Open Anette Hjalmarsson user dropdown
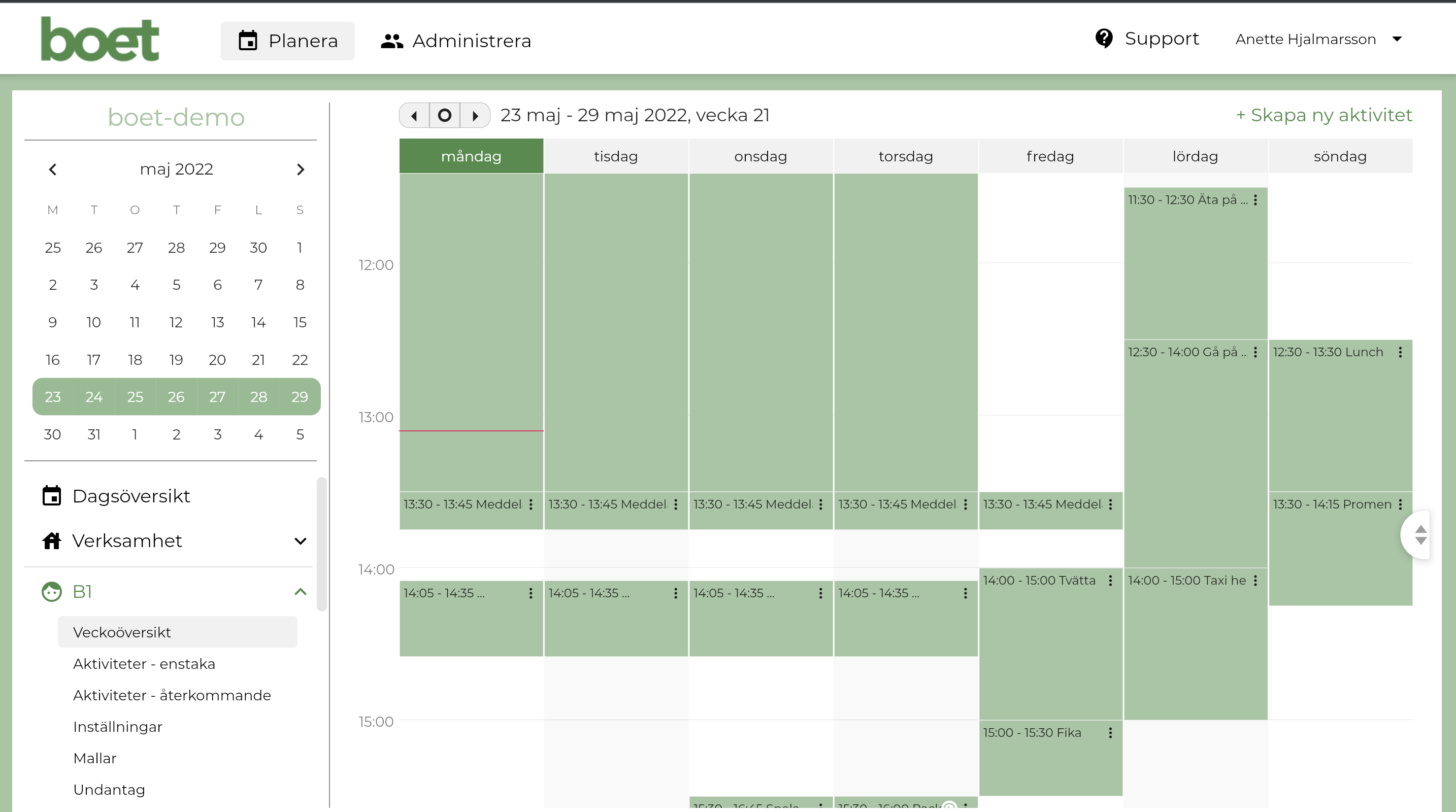 pos(1397,39)
